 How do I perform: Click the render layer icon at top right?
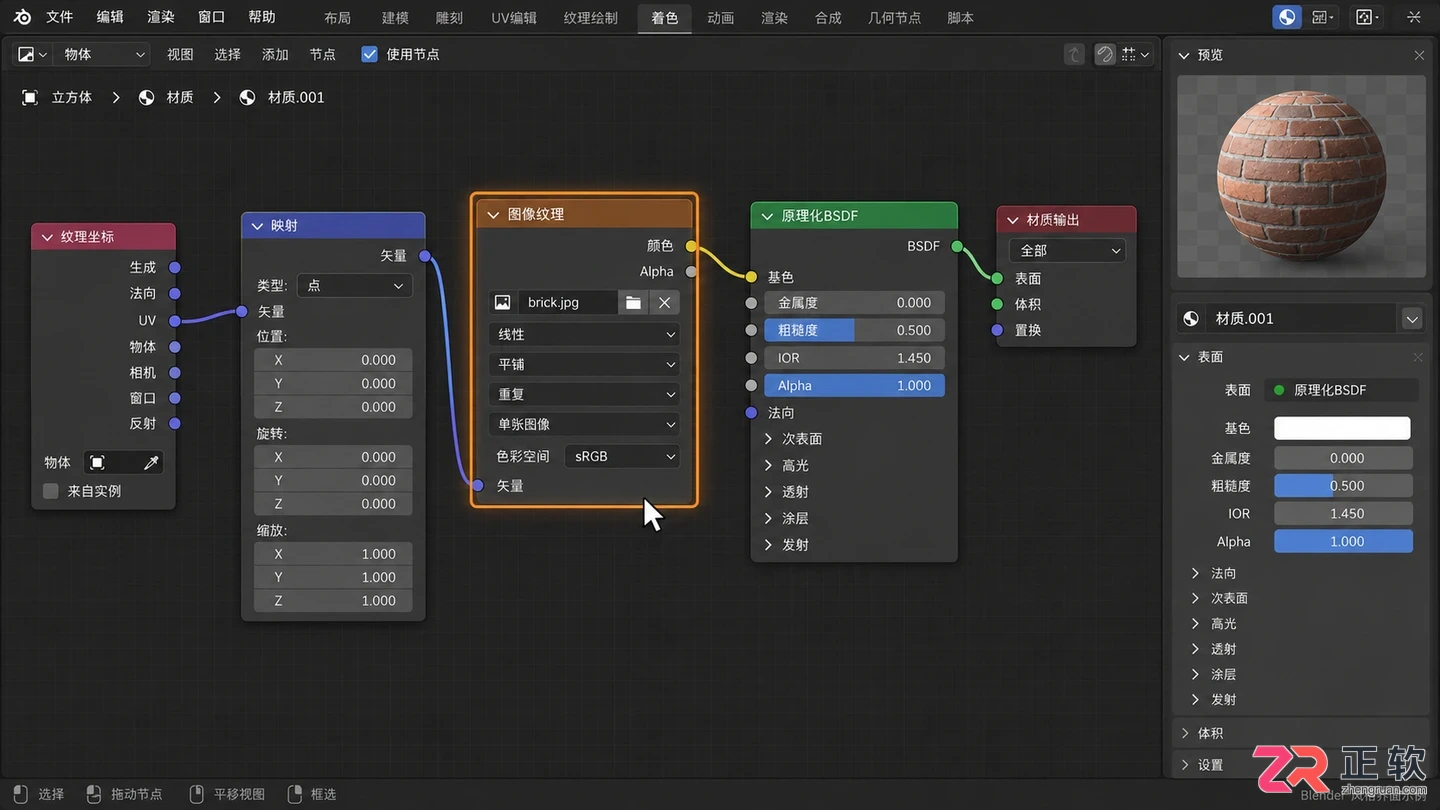[1366, 17]
